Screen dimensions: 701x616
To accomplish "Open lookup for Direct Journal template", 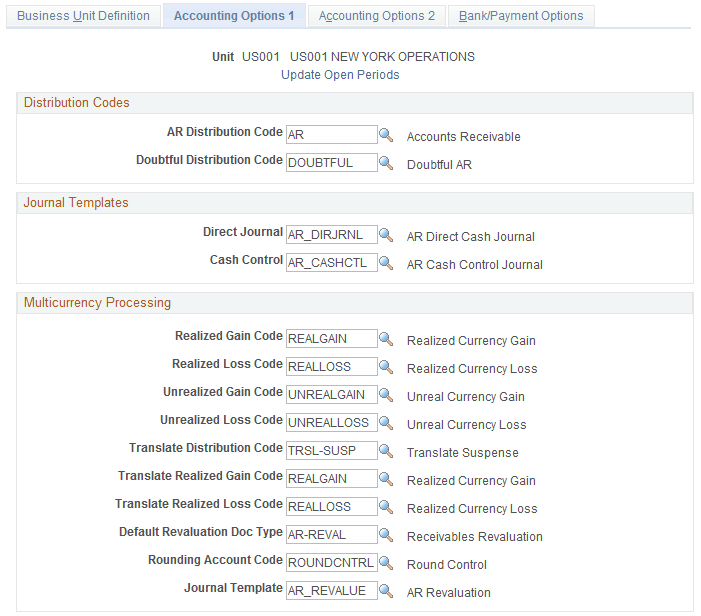I will [386, 235].
